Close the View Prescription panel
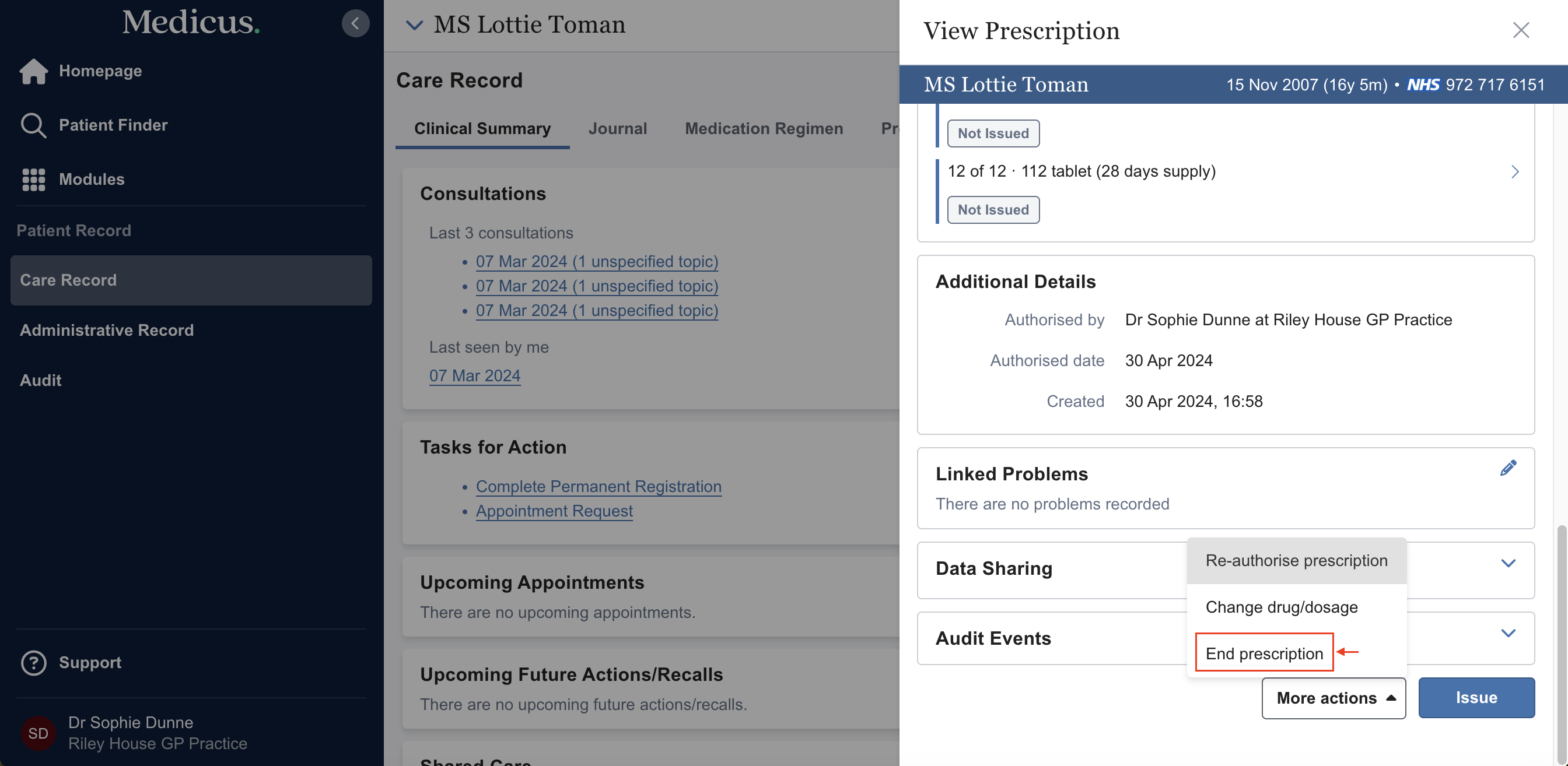1568x766 pixels. pyautogui.click(x=1520, y=30)
